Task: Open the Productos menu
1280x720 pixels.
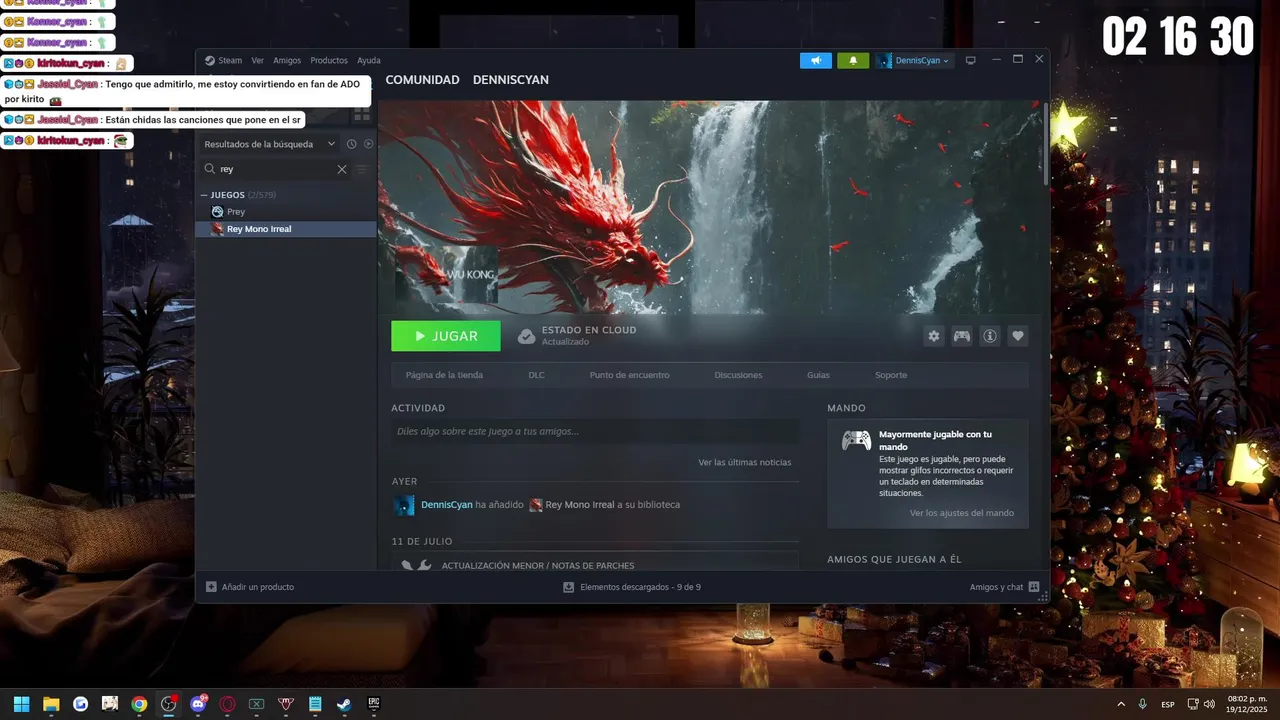Action: click(329, 60)
